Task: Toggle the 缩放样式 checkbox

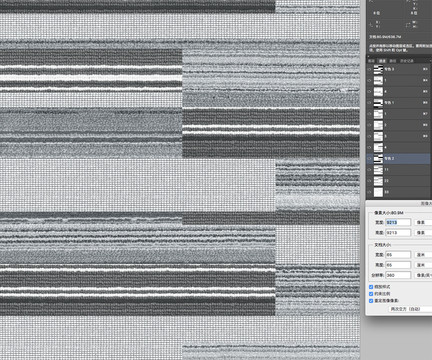Action: (x=371, y=287)
